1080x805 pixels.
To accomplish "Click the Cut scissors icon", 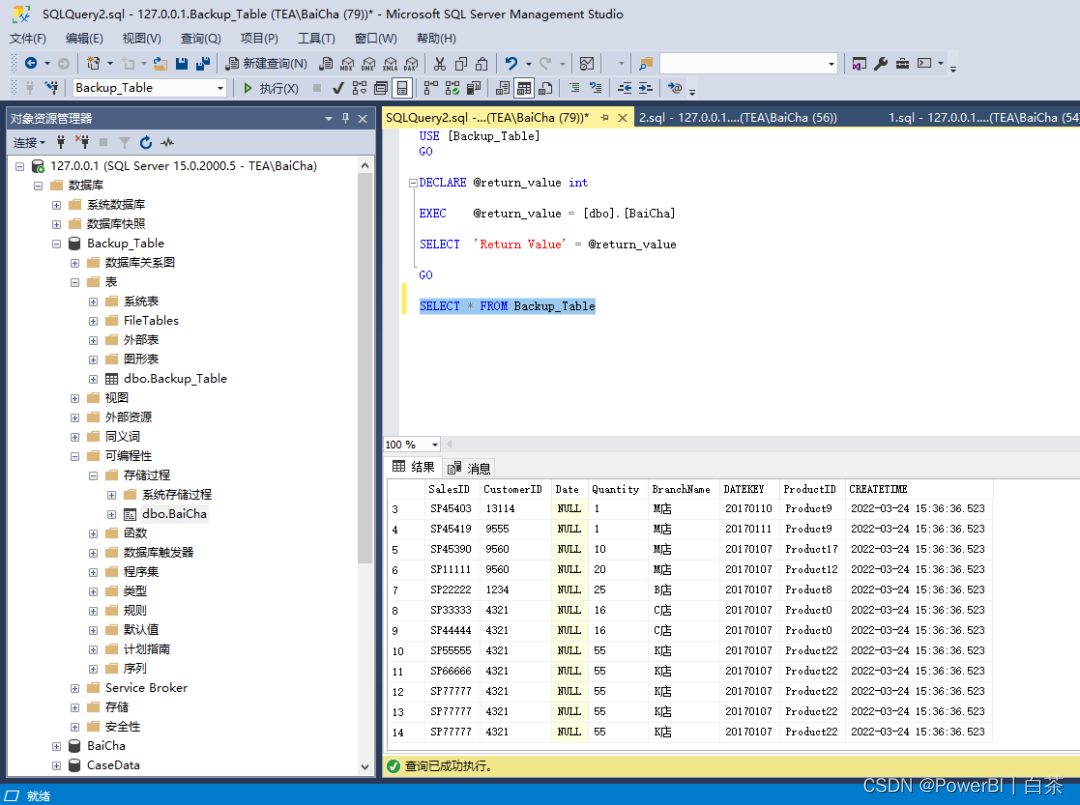I will pos(439,64).
